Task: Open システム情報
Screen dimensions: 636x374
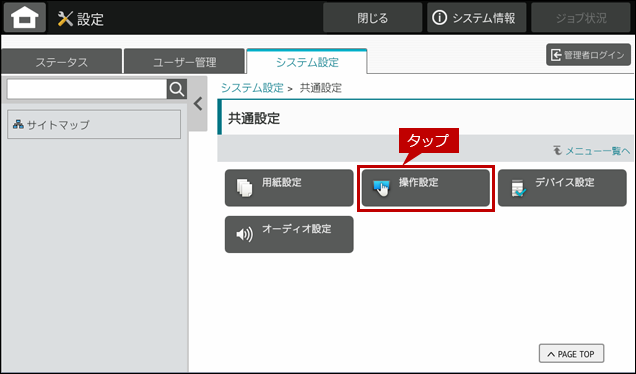Action: click(477, 18)
